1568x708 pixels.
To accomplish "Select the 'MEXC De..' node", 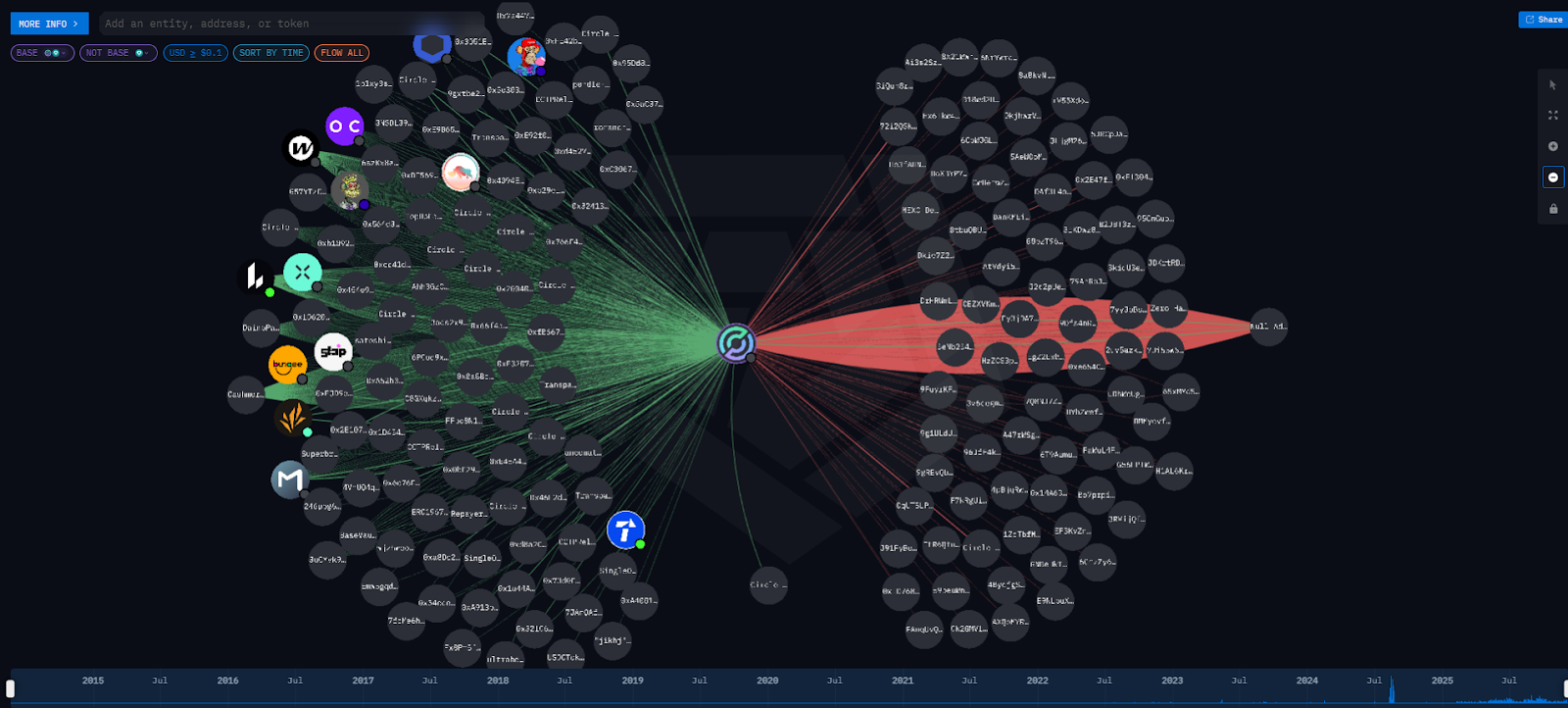I will click(x=920, y=210).
